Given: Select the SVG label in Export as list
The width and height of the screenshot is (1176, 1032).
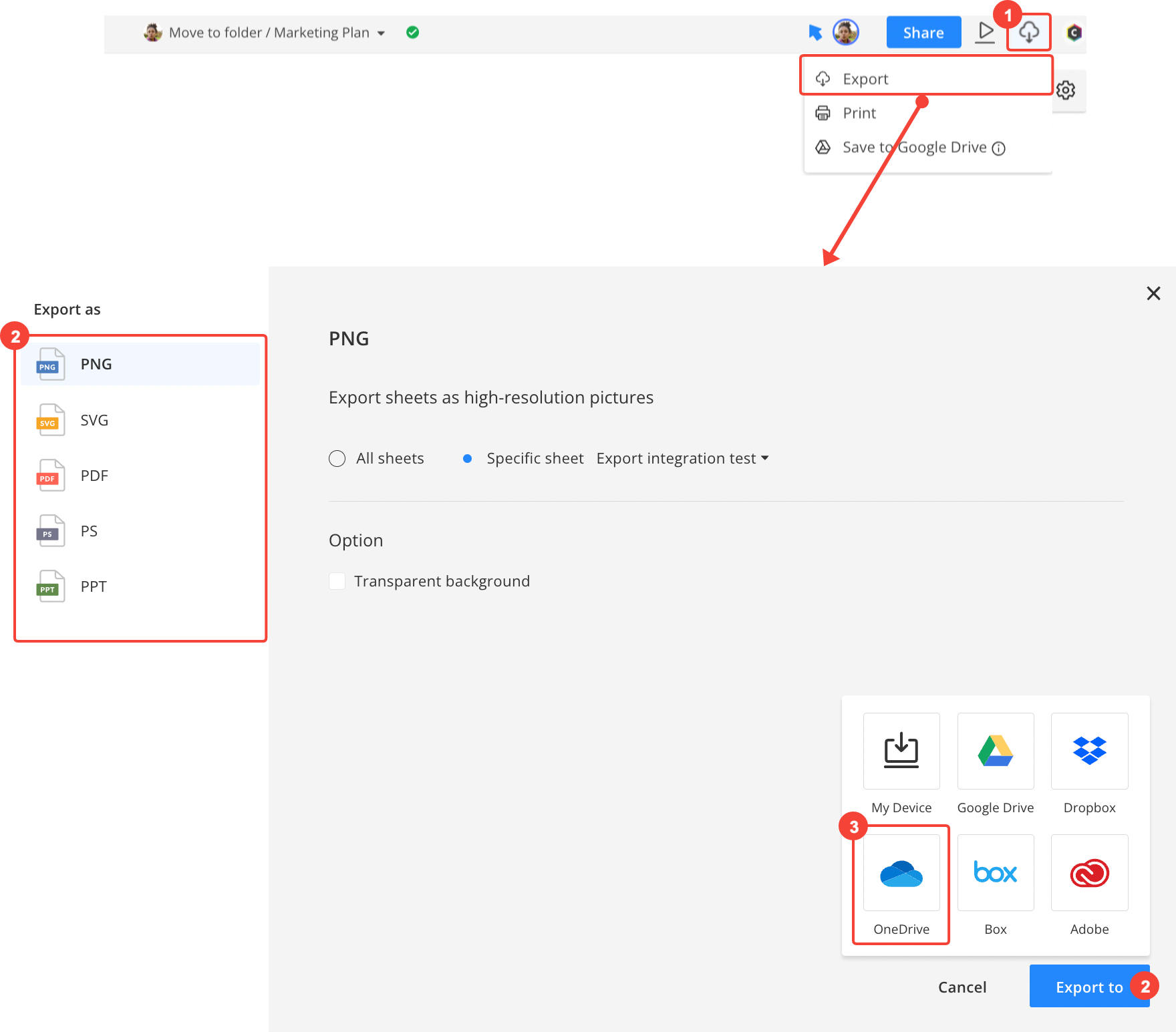Looking at the screenshot, I should pyautogui.click(x=94, y=420).
